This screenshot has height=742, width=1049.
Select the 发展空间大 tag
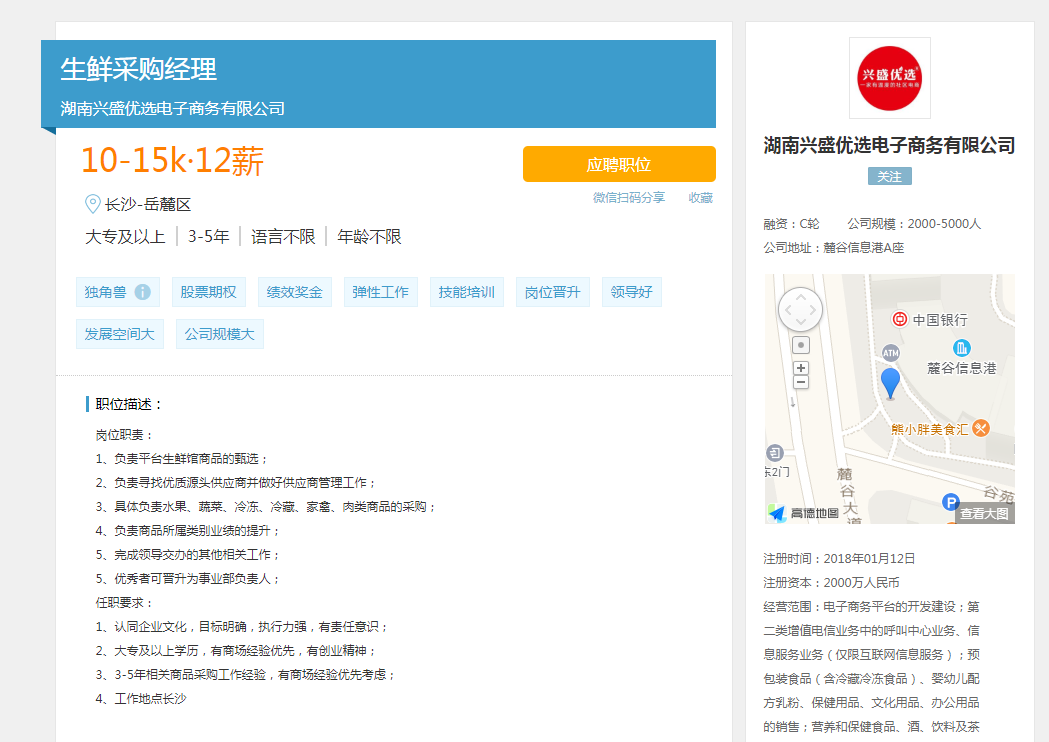(x=120, y=334)
